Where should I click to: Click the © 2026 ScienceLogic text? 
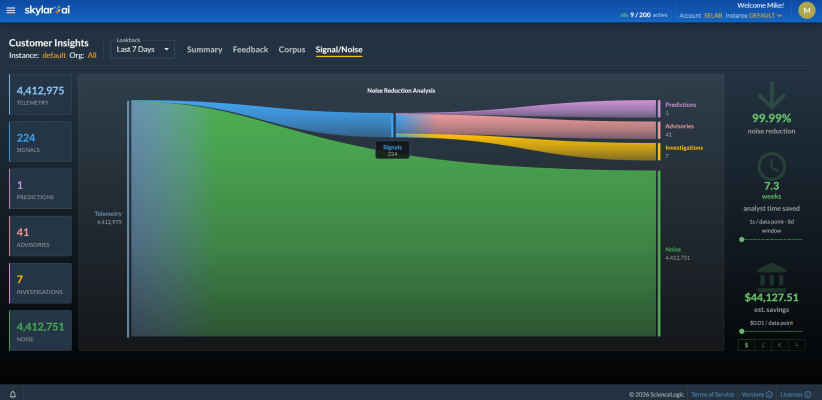click(x=655, y=394)
